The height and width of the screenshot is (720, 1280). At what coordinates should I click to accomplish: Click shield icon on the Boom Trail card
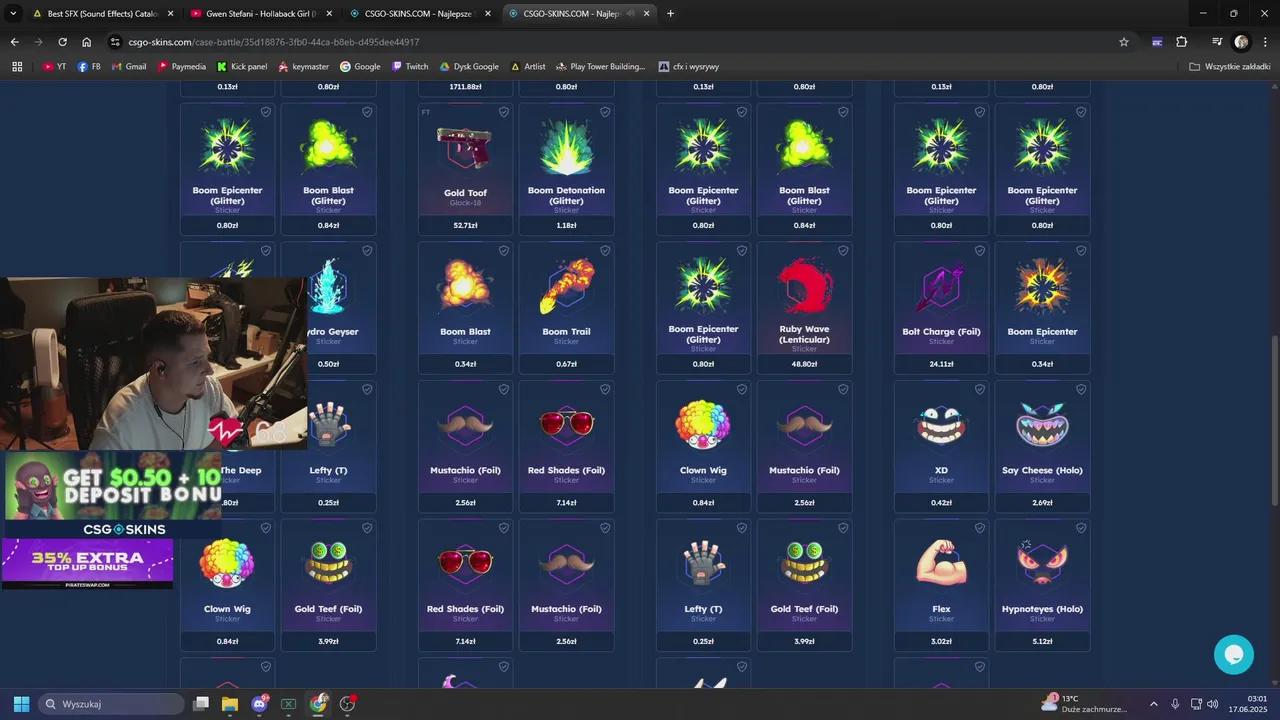pos(605,251)
